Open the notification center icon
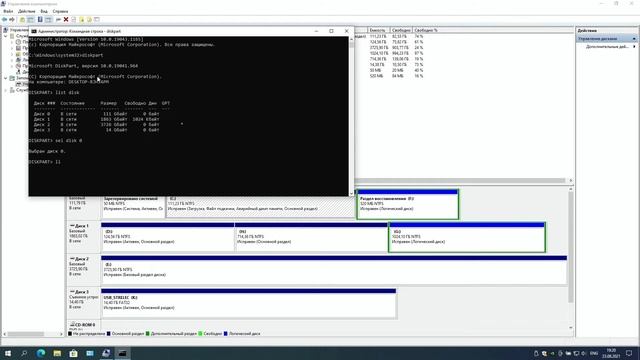 pyautogui.click(x=629, y=353)
